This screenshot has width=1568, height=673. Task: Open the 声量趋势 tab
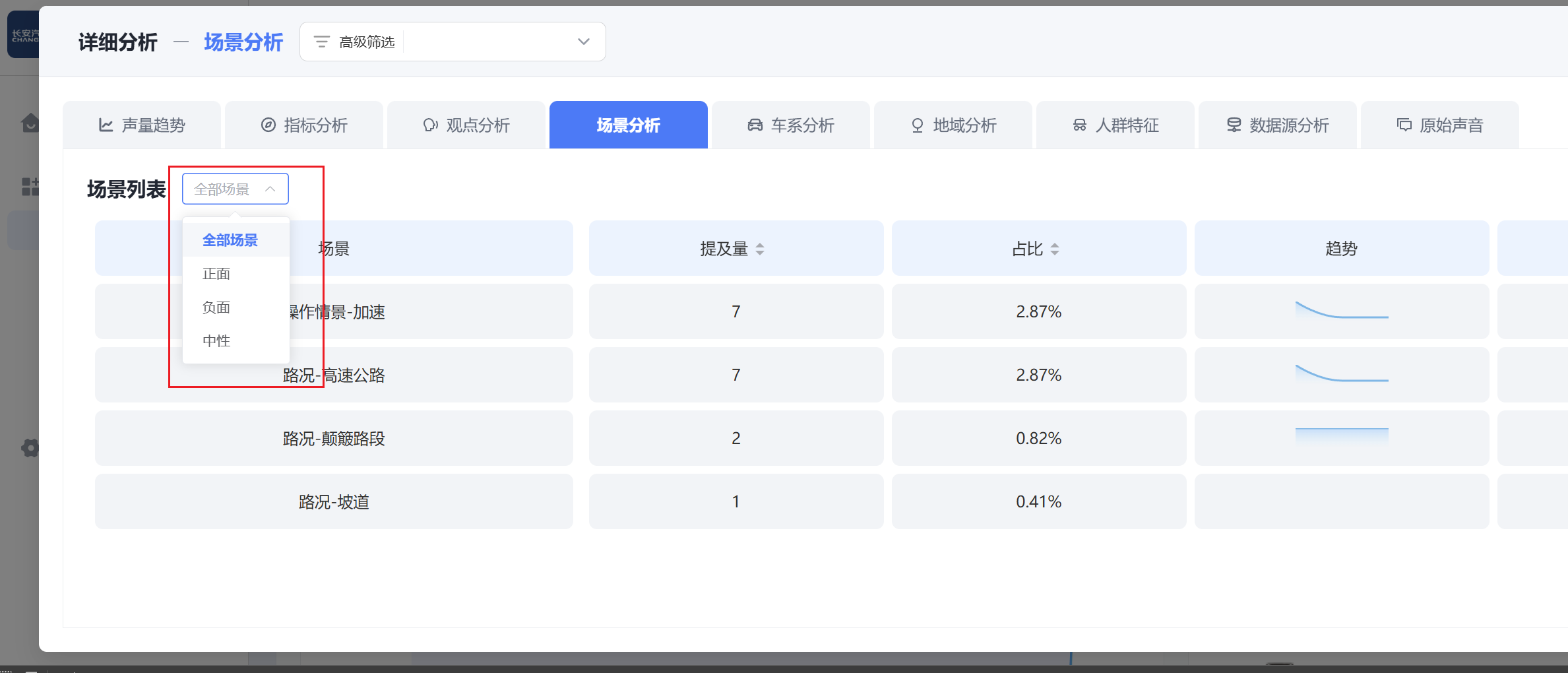click(x=142, y=125)
